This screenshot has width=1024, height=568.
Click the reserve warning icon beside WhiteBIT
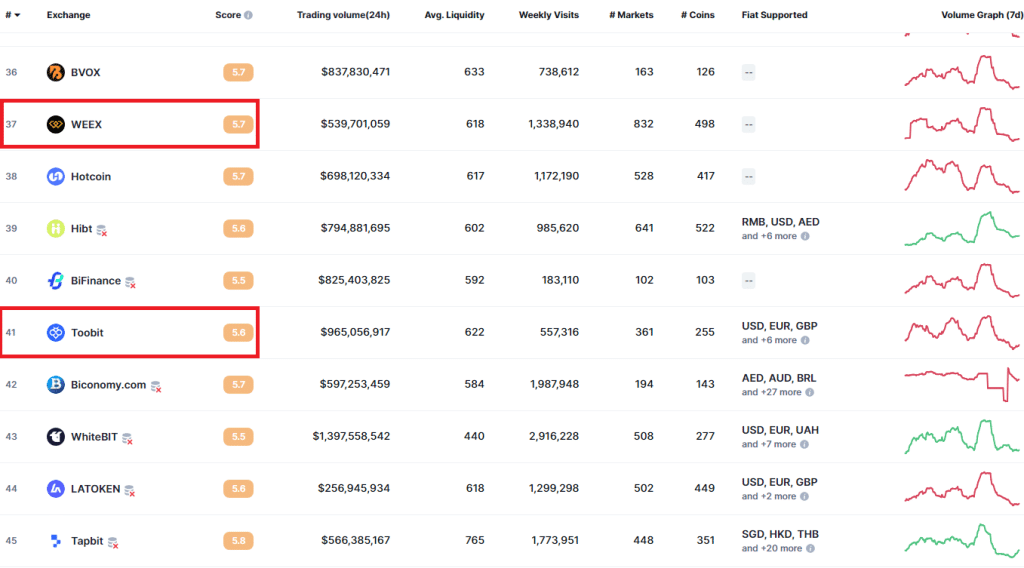pyautogui.click(x=128, y=439)
